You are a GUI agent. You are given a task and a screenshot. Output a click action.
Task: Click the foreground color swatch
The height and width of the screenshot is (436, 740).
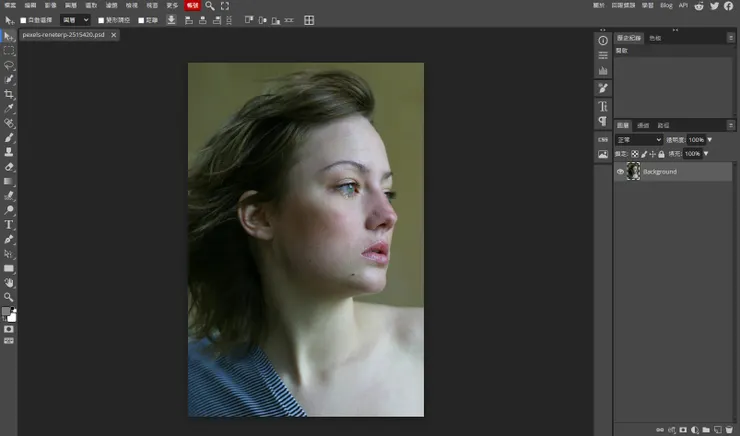[7, 312]
